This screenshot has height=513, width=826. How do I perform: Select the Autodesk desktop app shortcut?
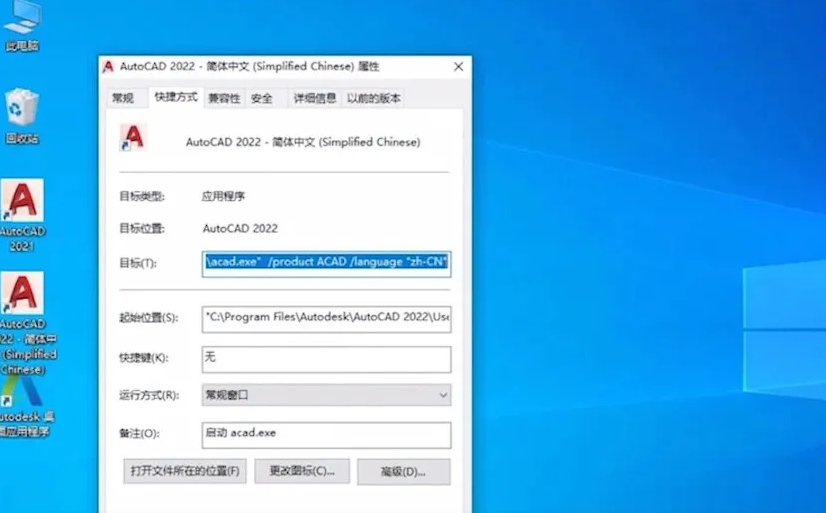pos(24,408)
